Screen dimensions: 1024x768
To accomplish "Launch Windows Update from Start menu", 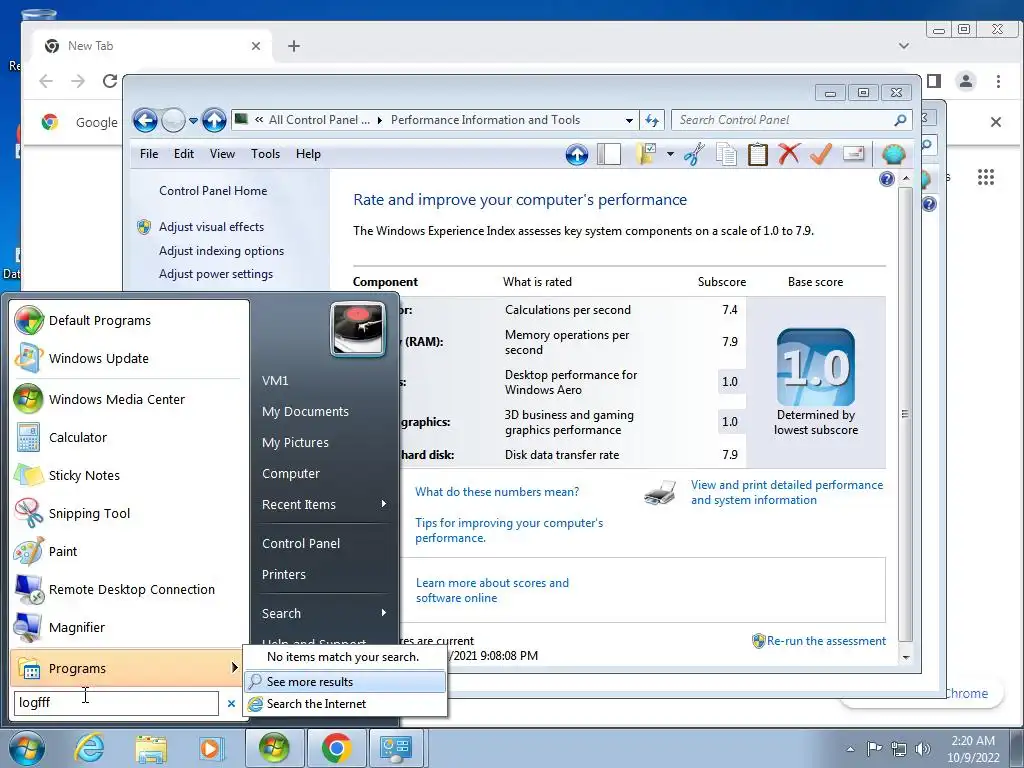I will coord(129,359).
